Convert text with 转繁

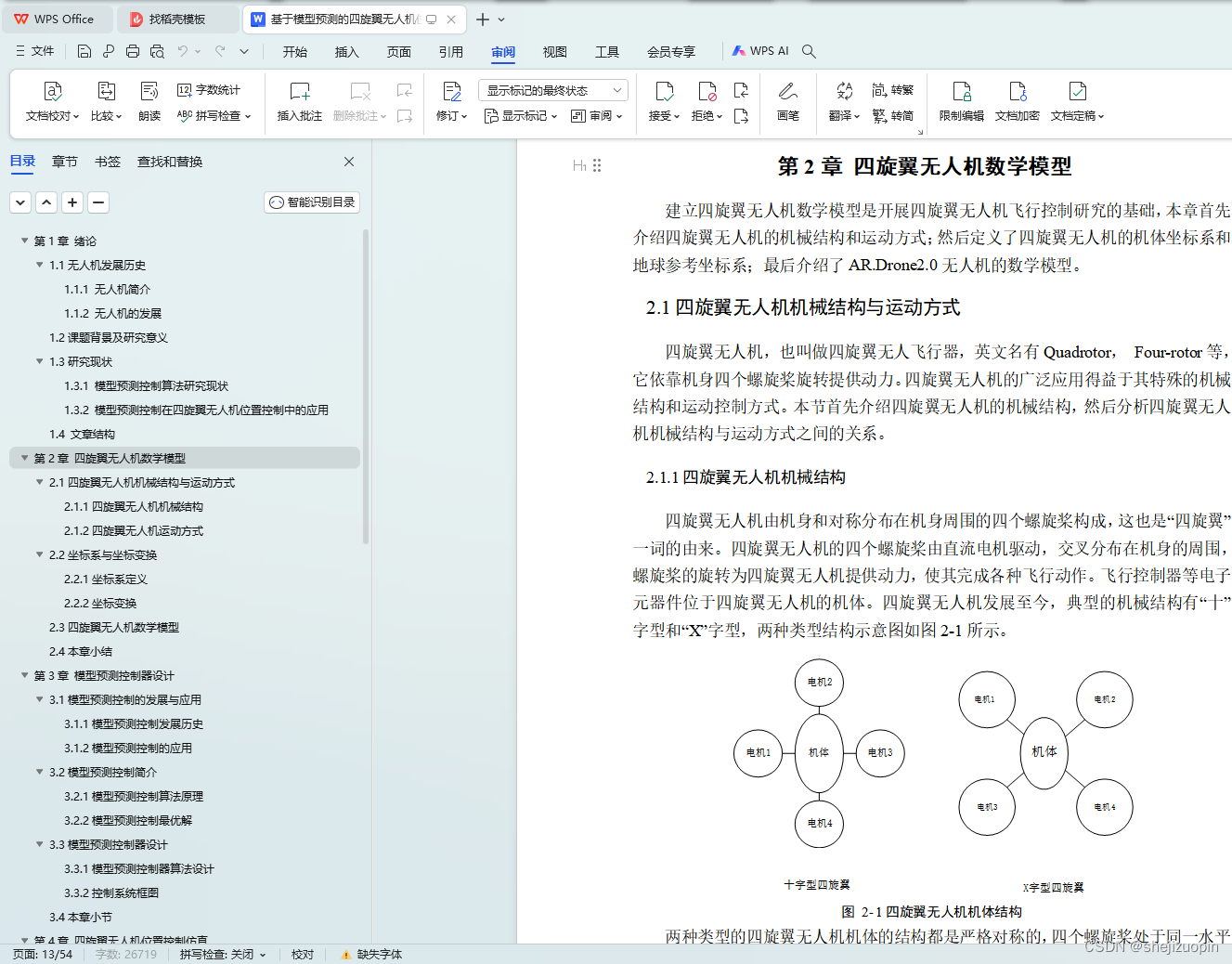point(893,90)
